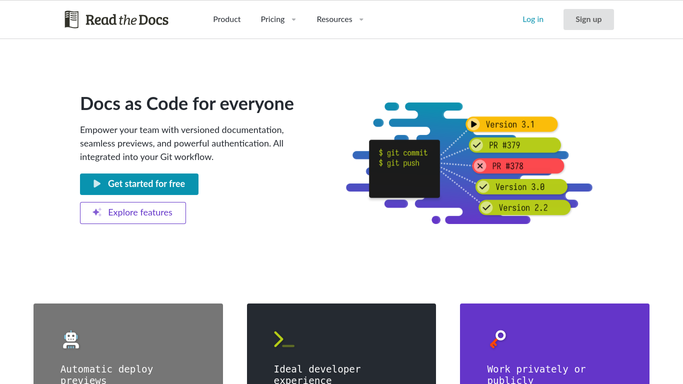683x384 pixels.
Task: Click the red X icon on PR #378
Action: click(480, 166)
